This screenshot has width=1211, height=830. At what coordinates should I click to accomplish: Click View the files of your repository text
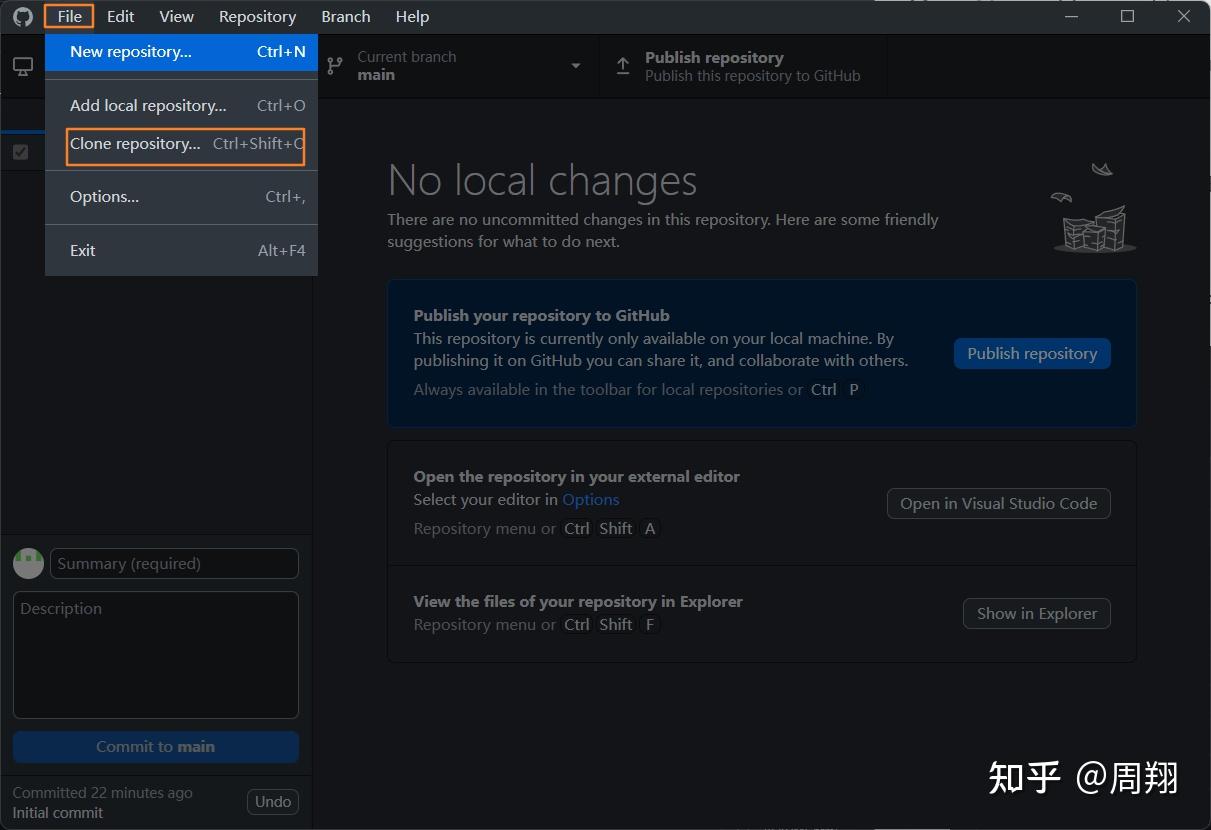coord(578,601)
